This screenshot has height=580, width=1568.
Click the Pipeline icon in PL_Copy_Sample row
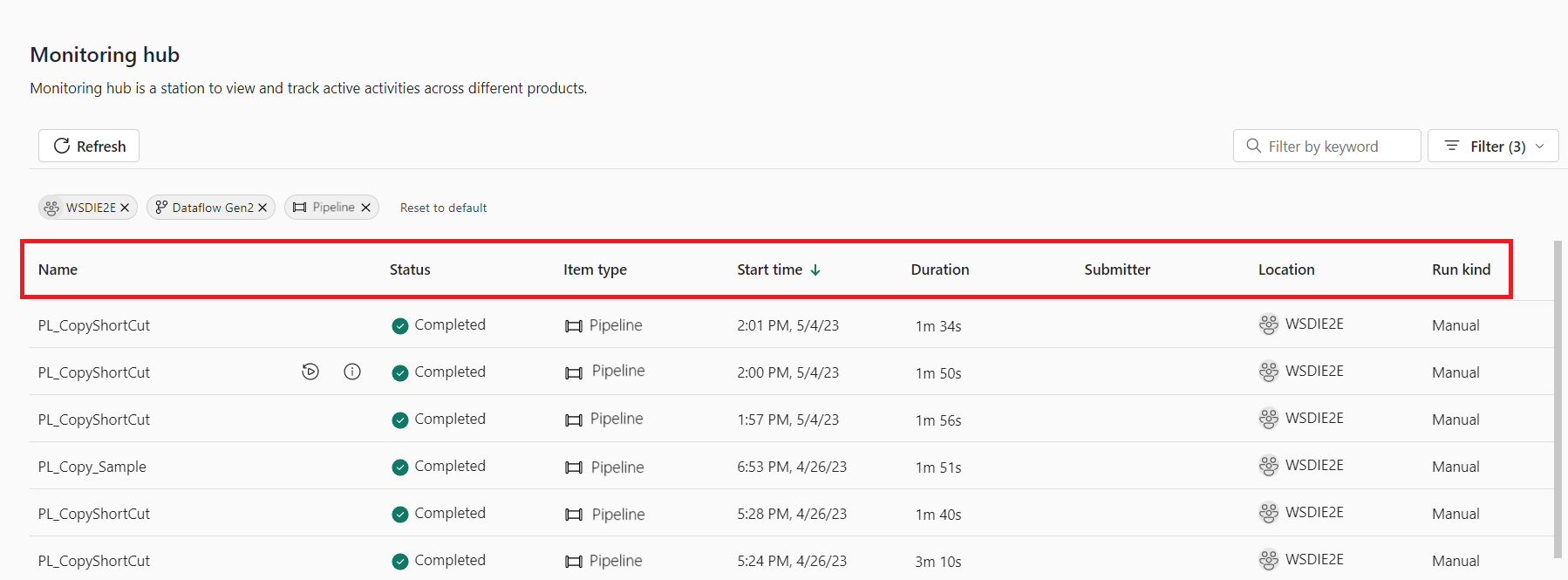point(574,467)
